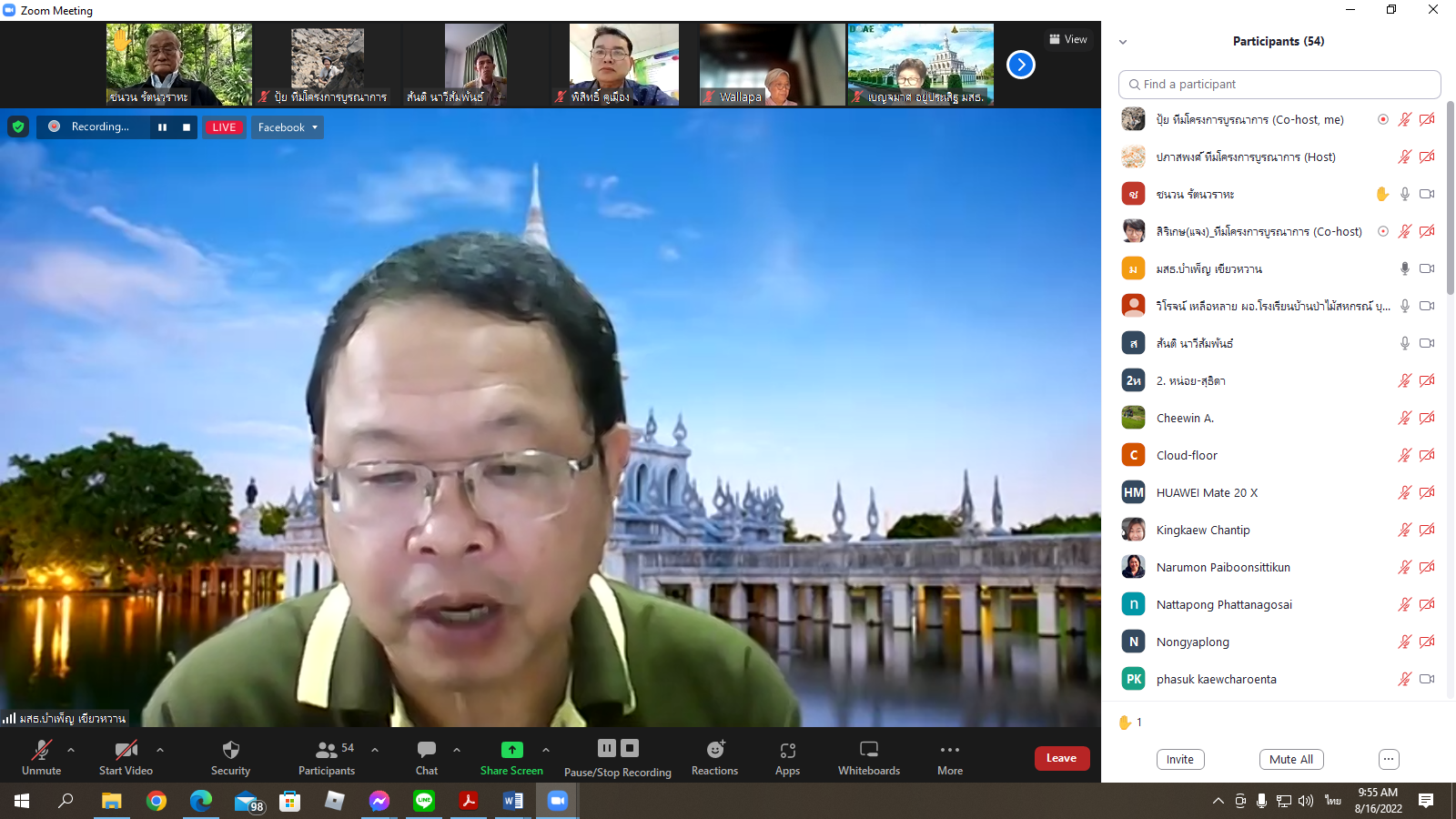Open the Reactions emoji icon
The width and height of the screenshot is (1456, 819).
click(x=715, y=750)
